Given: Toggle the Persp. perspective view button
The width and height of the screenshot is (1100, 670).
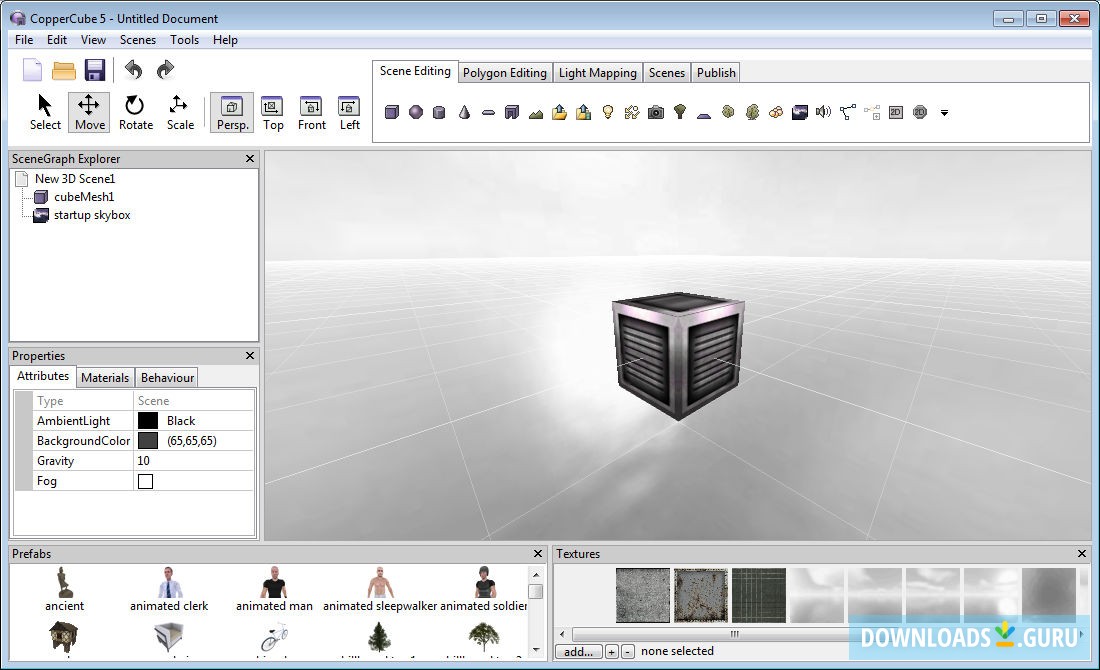Looking at the screenshot, I should click(232, 112).
